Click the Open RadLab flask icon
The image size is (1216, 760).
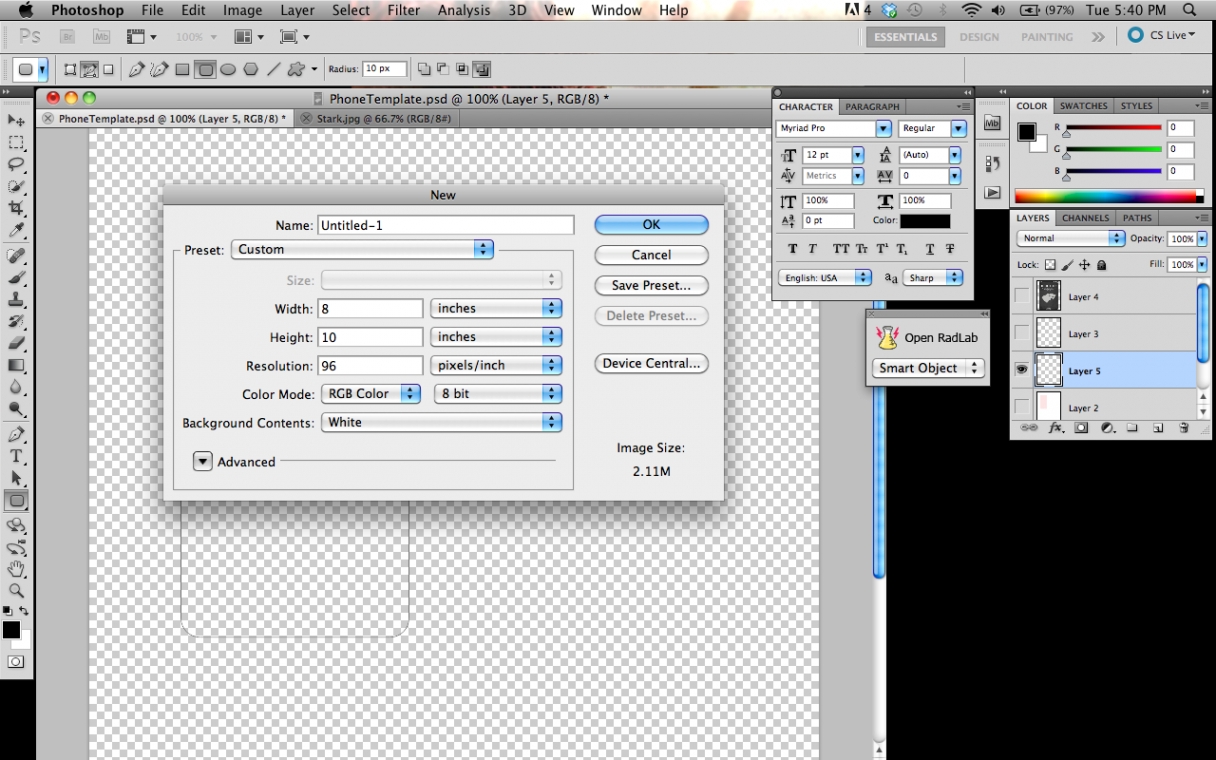click(886, 337)
